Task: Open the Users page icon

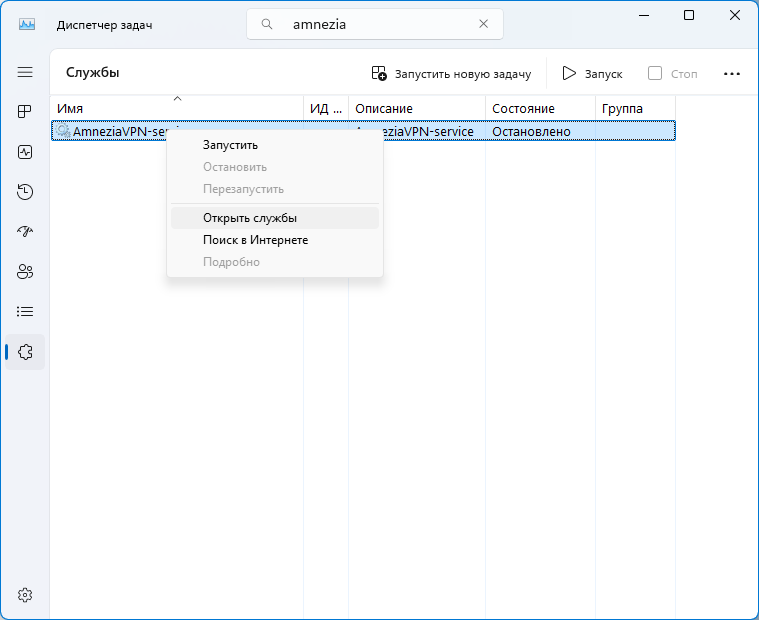Action: point(25,272)
